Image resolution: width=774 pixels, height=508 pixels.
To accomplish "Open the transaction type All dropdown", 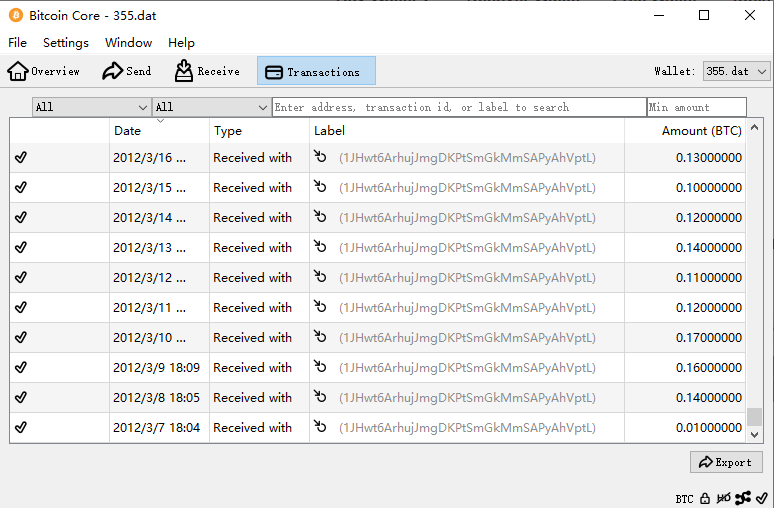I will pyautogui.click(x=211, y=107).
